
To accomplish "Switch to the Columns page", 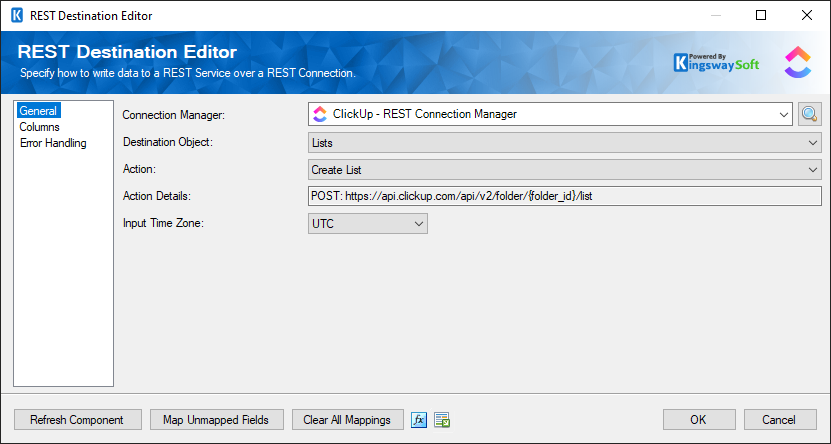I will click(40, 127).
